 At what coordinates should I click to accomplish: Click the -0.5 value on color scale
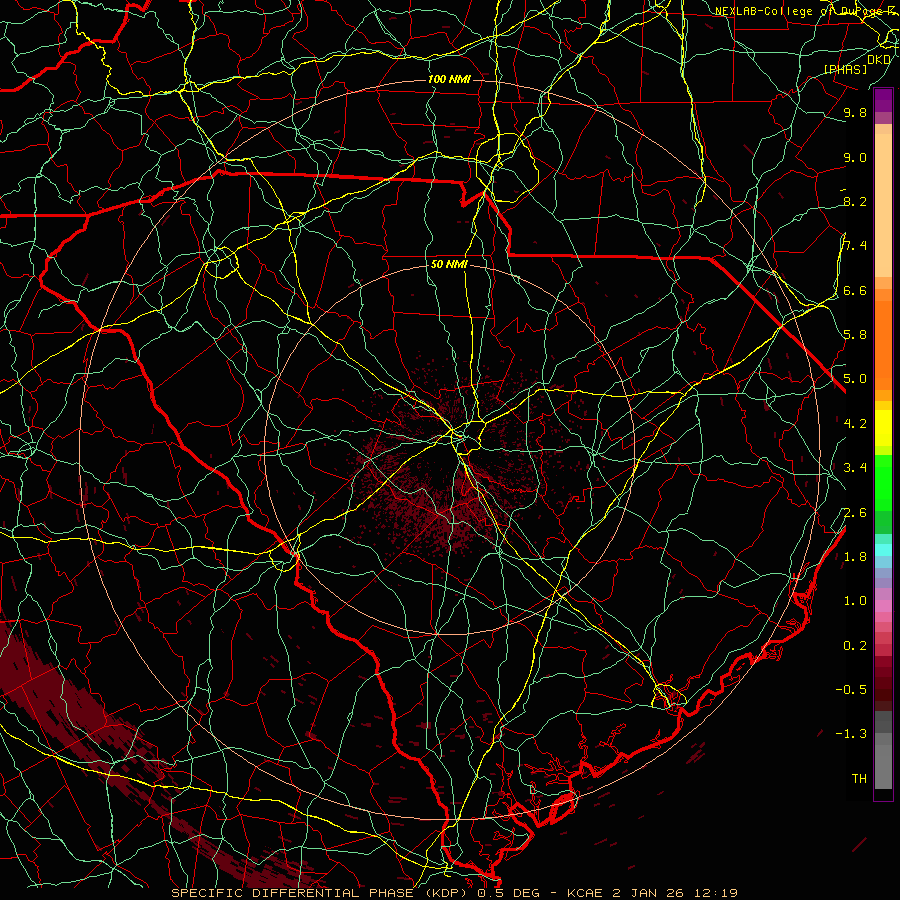pos(851,690)
